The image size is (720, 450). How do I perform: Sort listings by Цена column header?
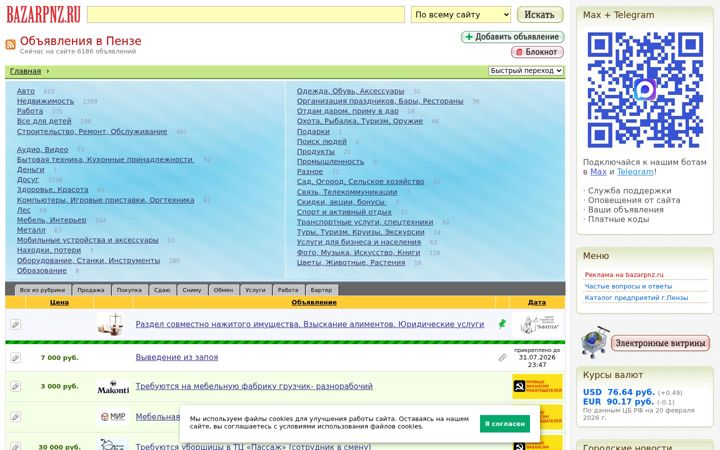tap(59, 302)
